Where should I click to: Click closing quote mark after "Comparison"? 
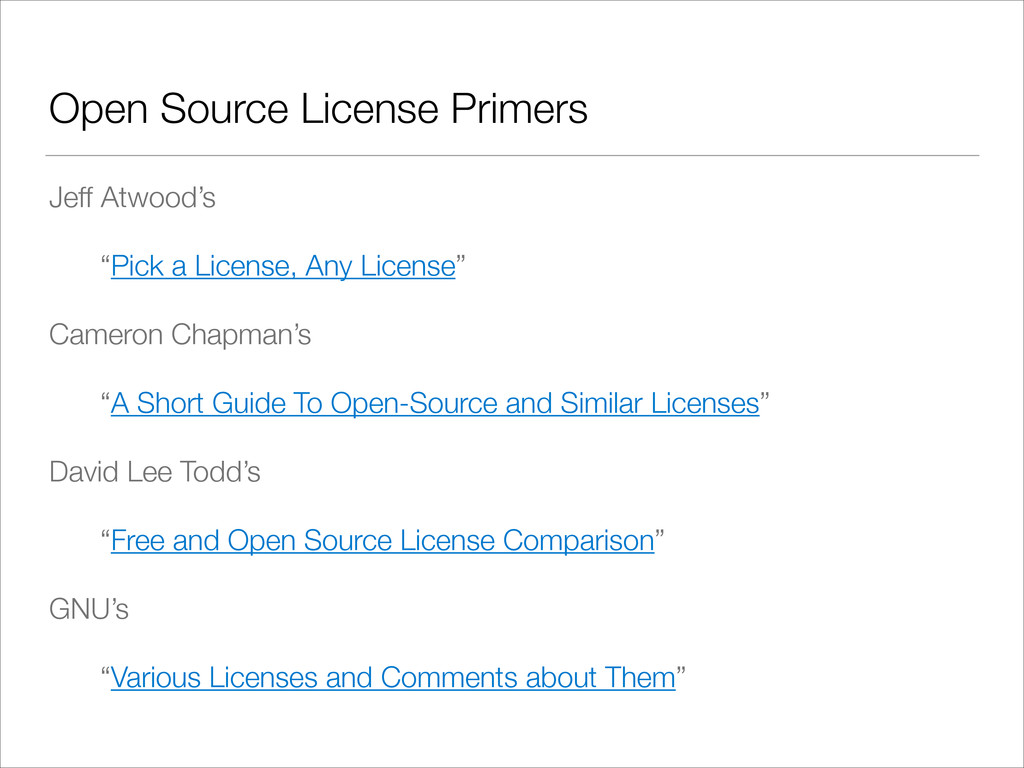click(660, 534)
